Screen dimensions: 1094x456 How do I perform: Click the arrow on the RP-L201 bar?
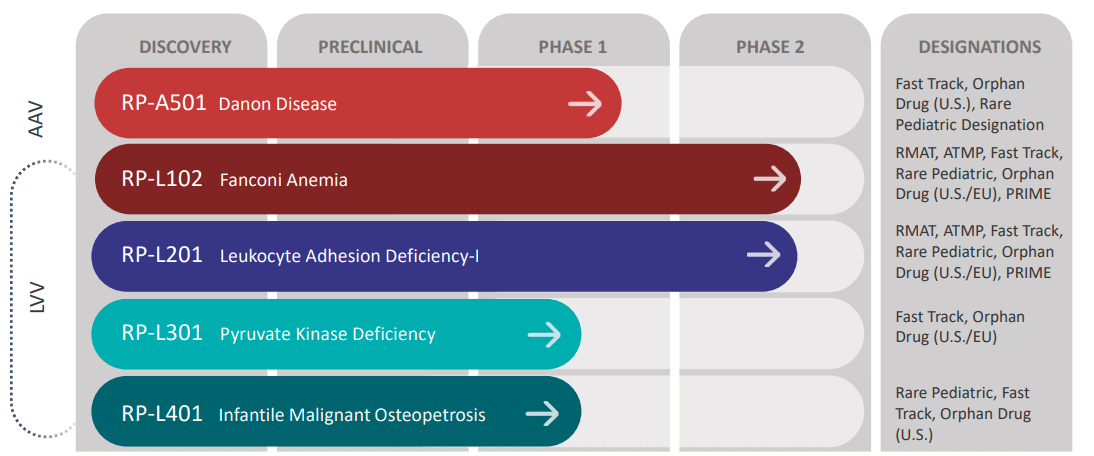tap(764, 254)
